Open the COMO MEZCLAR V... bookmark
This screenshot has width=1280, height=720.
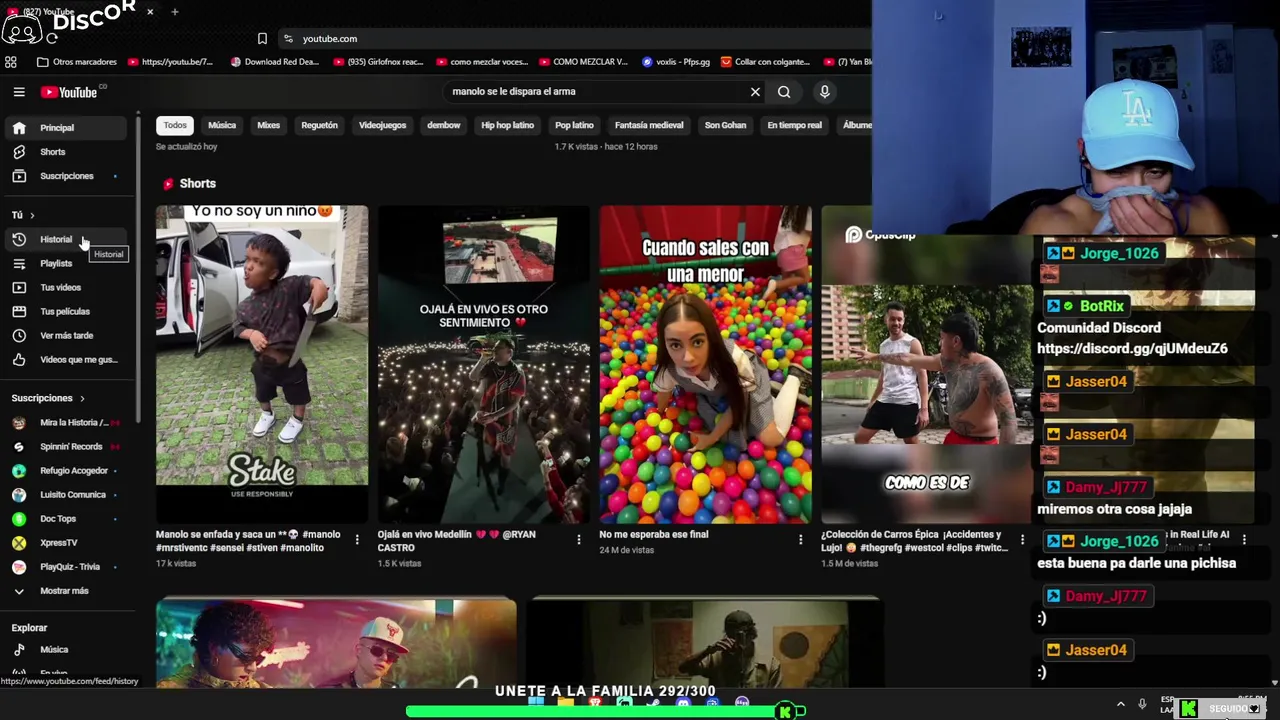(583, 62)
